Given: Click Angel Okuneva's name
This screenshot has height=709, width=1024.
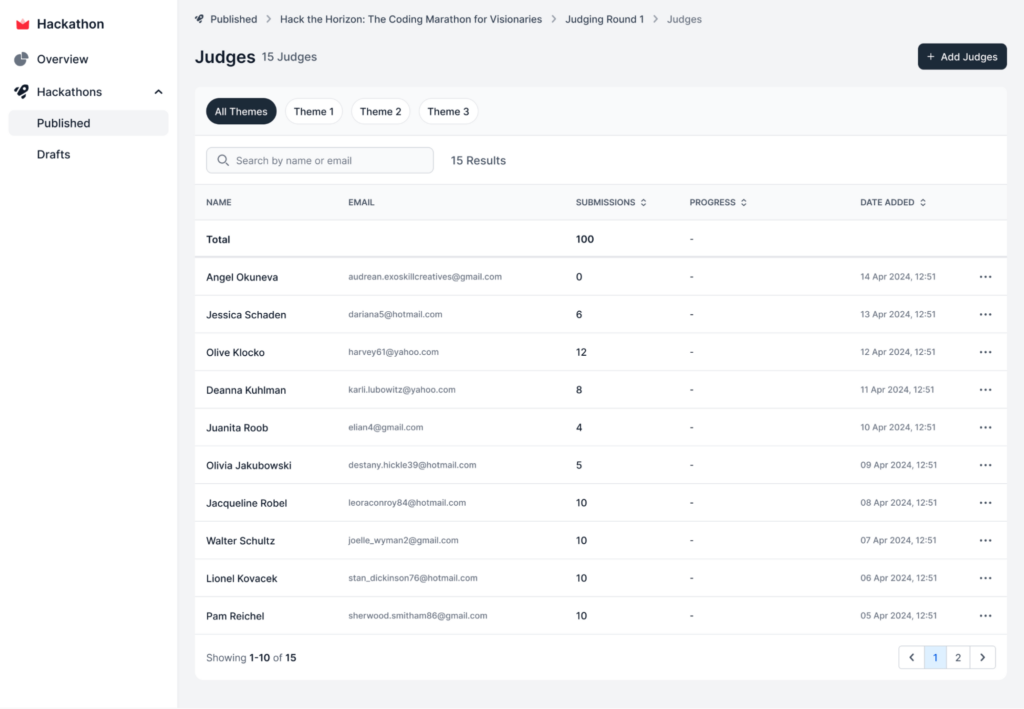Looking at the screenshot, I should [x=242, y=277].
